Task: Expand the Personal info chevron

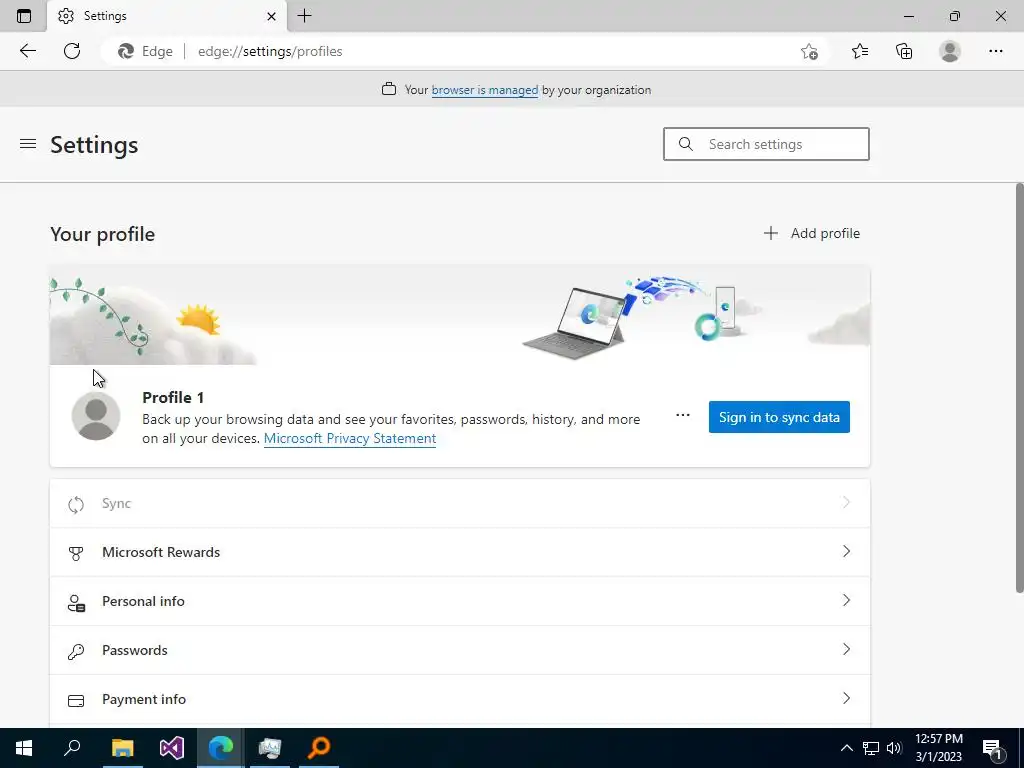Action: click(x=846, y=600)
